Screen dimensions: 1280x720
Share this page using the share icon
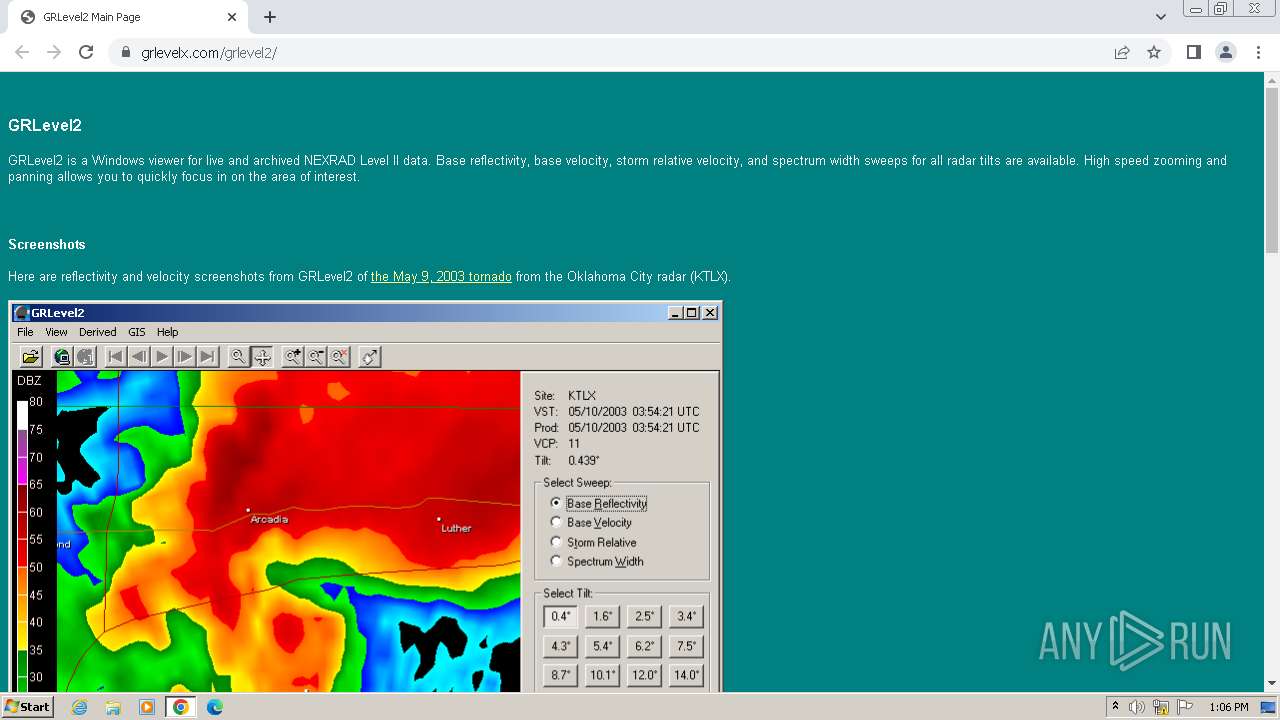tap(1122, 52)
